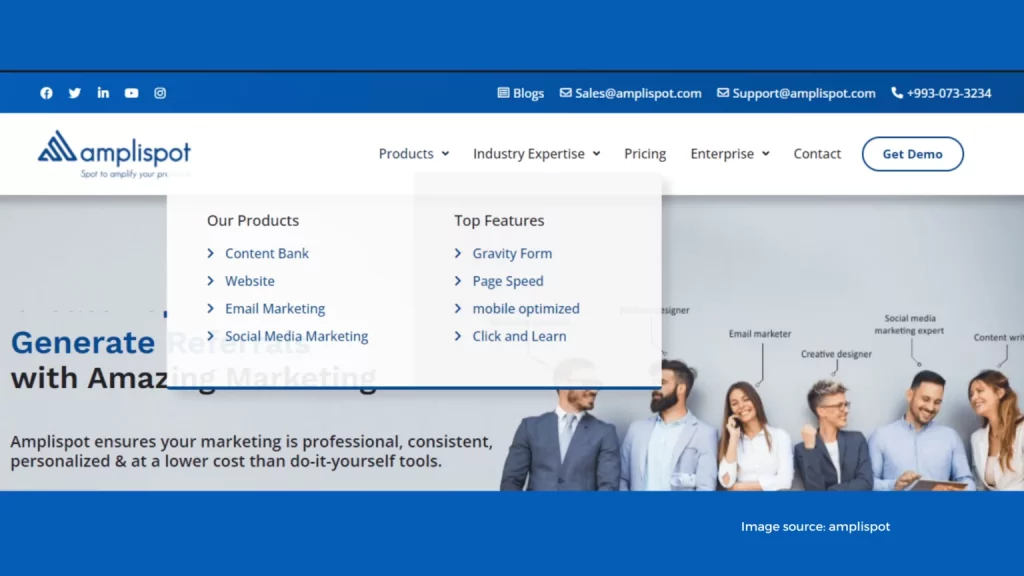
Task: Click the Blogs icon link
Action: [x=520, y=93]
